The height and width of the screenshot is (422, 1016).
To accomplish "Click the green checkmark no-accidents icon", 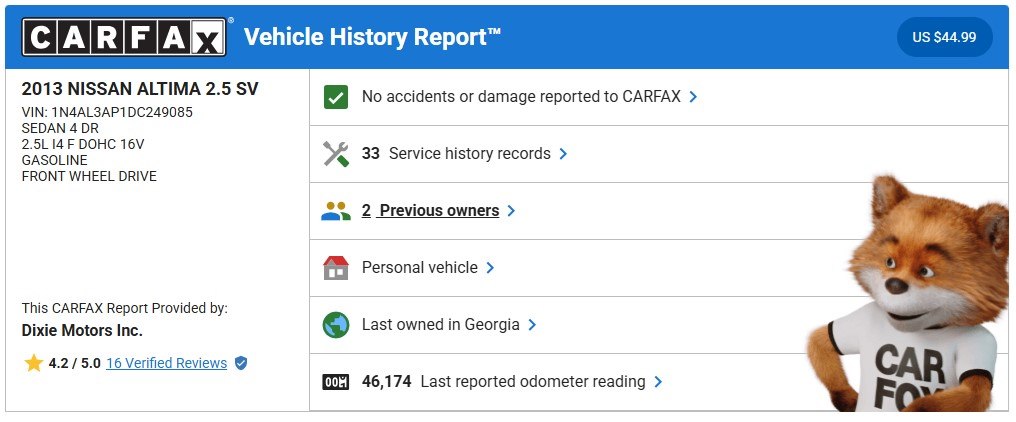I will [x=336, y=97].
